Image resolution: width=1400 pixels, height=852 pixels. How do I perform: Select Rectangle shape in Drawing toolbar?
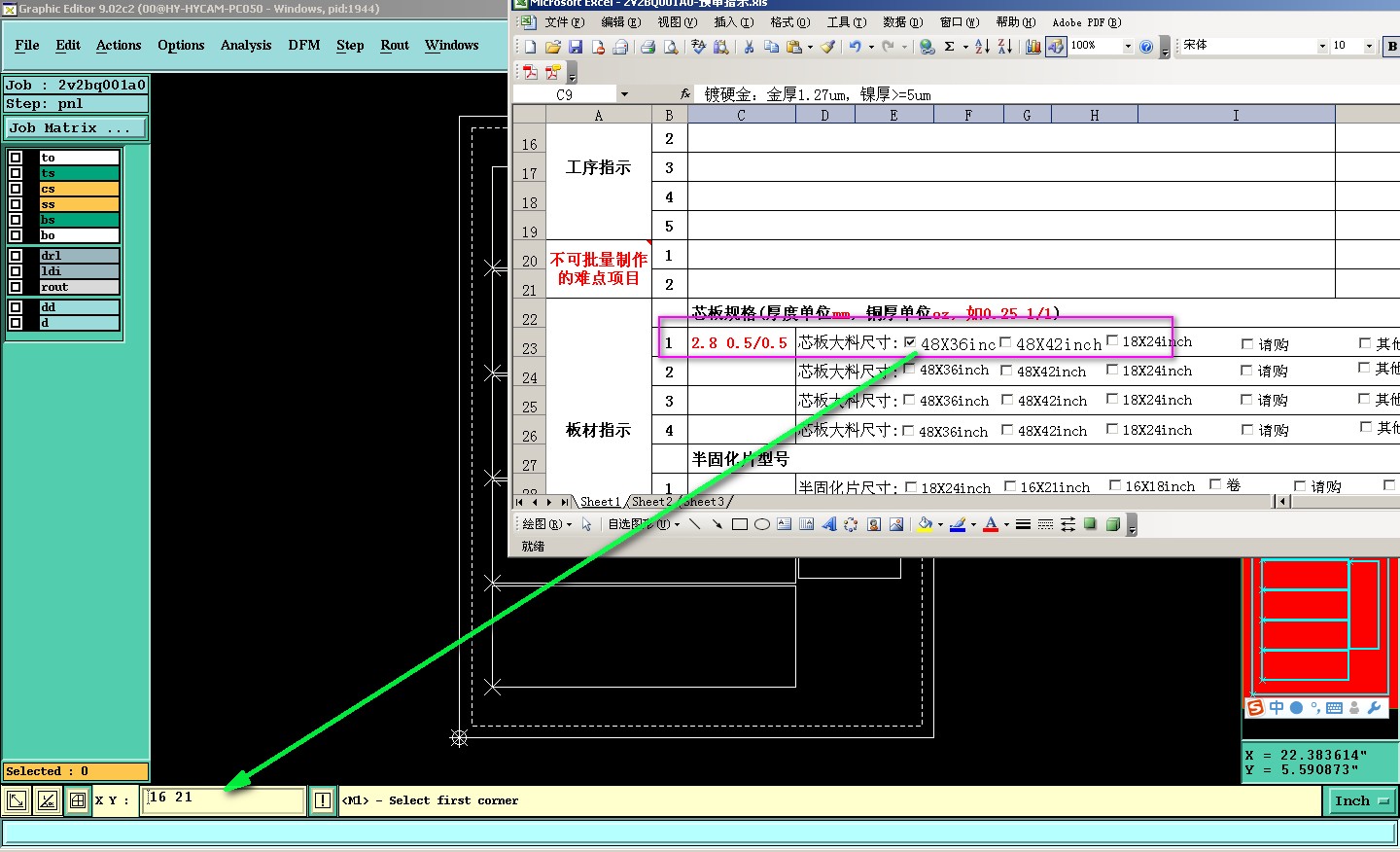coord(739,524)
